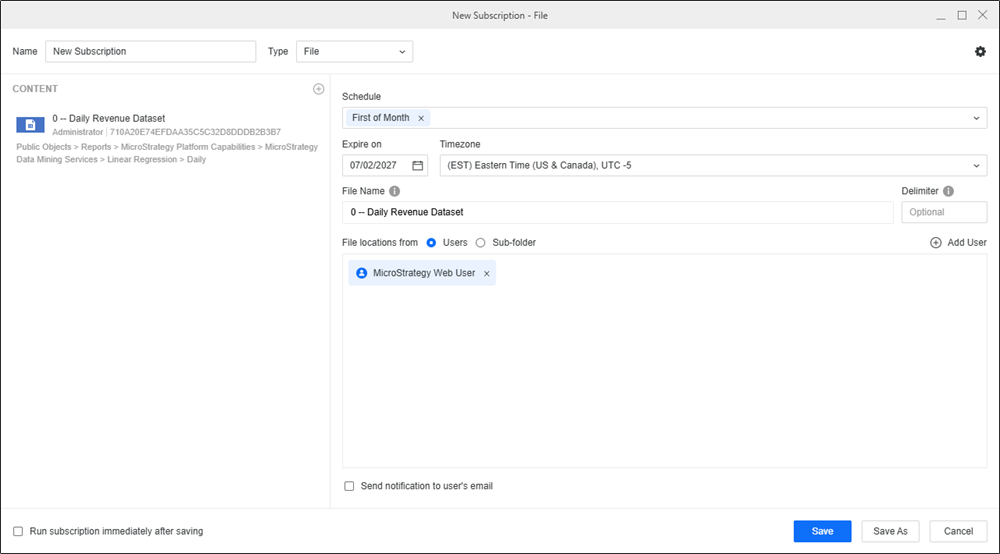Viewport: 1000px width, 554px height.
Task: Show the Delimiter info tooltip icon
Action: (x=948, y=191)
